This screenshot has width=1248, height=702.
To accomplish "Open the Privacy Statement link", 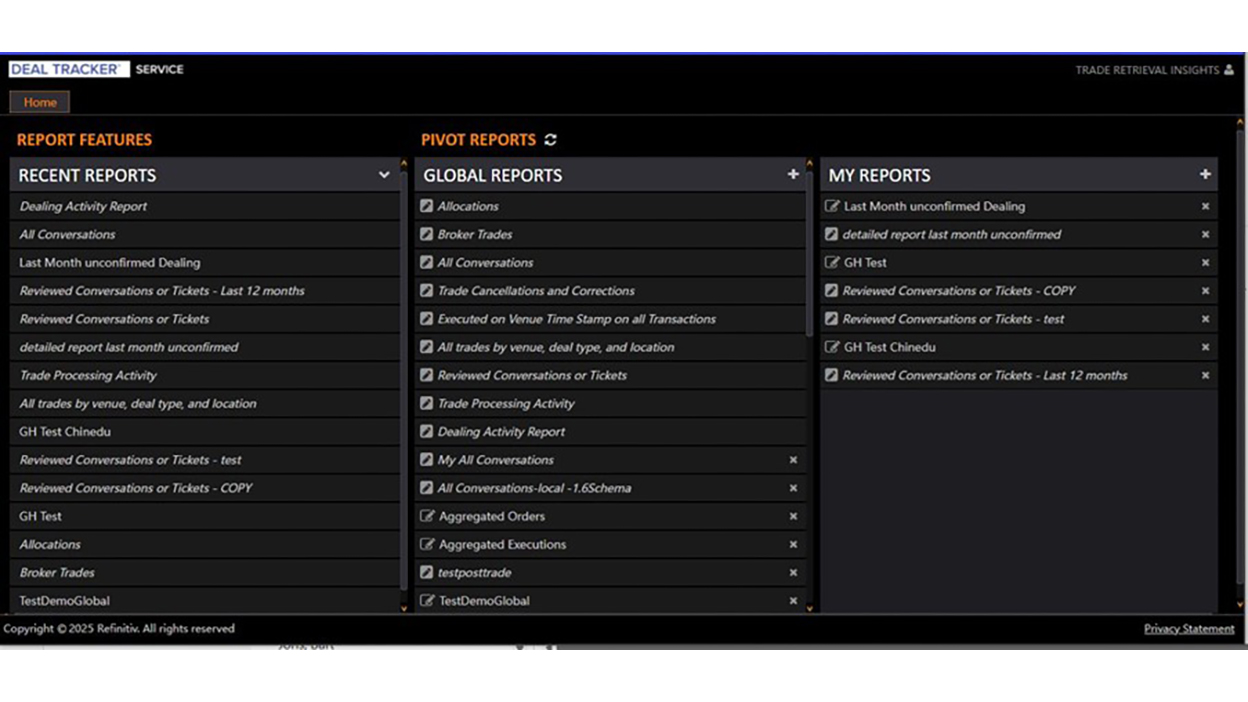I will coord(1189,629).
